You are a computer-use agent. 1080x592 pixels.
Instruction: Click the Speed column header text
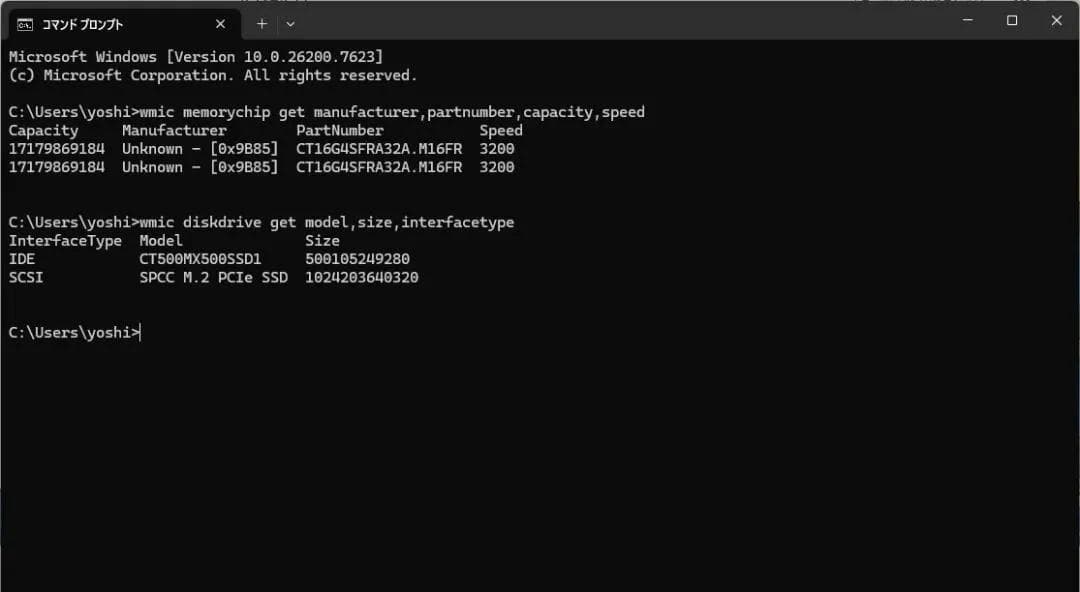click(x=500, y=131)
